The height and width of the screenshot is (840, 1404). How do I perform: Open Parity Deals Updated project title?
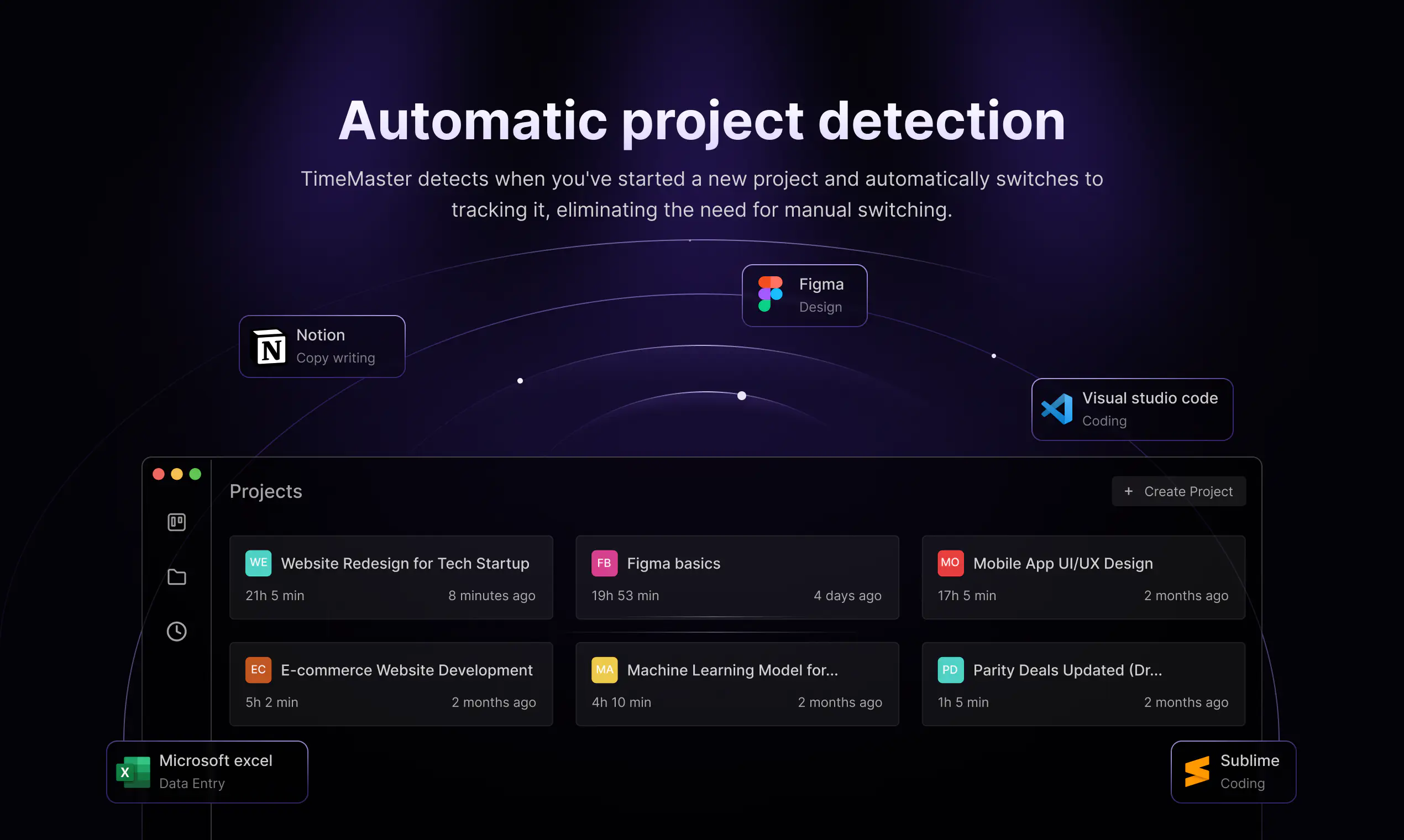1067,670
